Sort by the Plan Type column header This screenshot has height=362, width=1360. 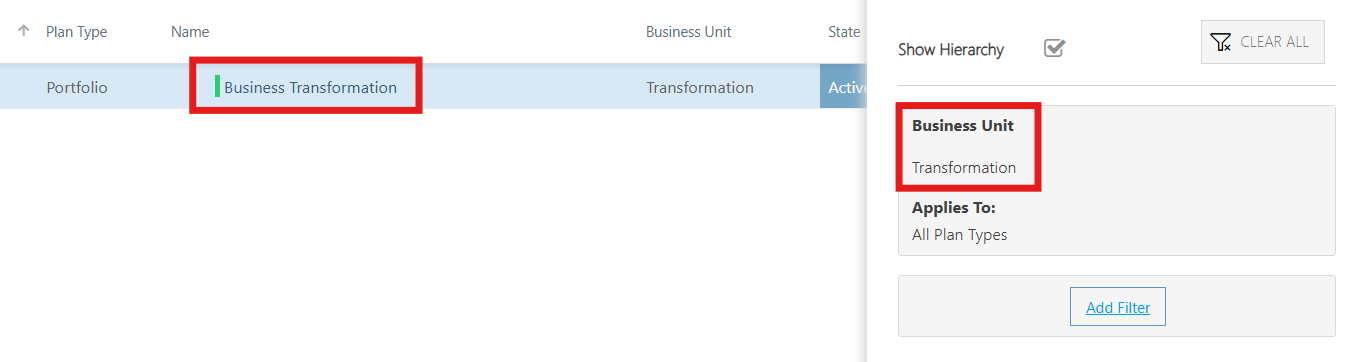(77, 32)
